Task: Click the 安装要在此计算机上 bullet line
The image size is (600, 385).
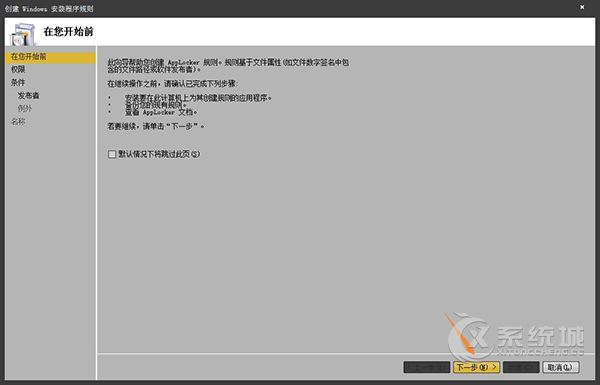Action: [x=198, y=98]
